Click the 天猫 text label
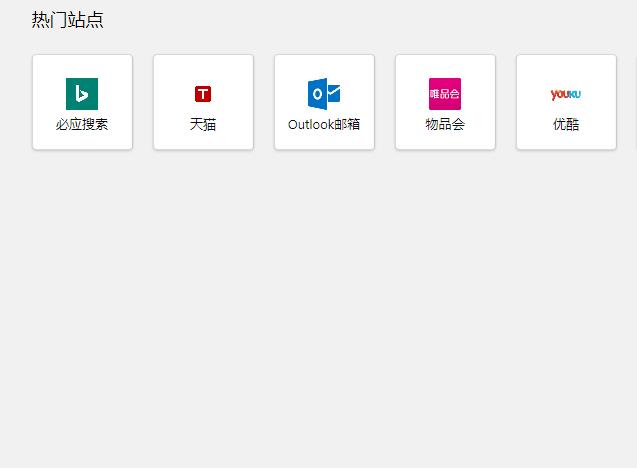This screenshot has width=637, height=468. point(203,125)
